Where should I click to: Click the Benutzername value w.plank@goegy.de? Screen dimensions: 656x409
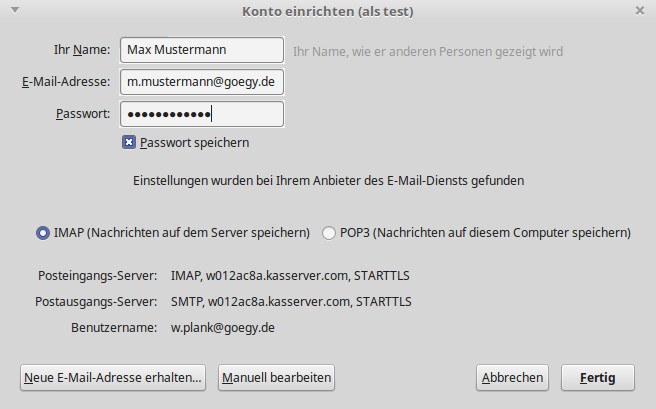coord(224,327)
